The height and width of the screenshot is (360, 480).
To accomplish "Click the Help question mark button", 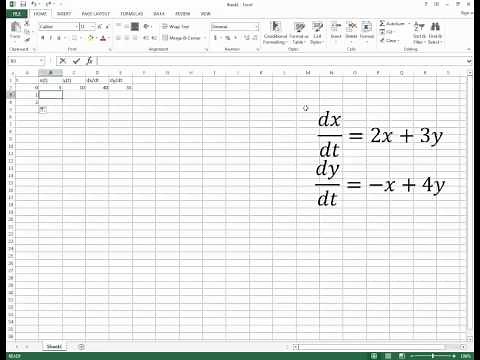I will point(426,4).
